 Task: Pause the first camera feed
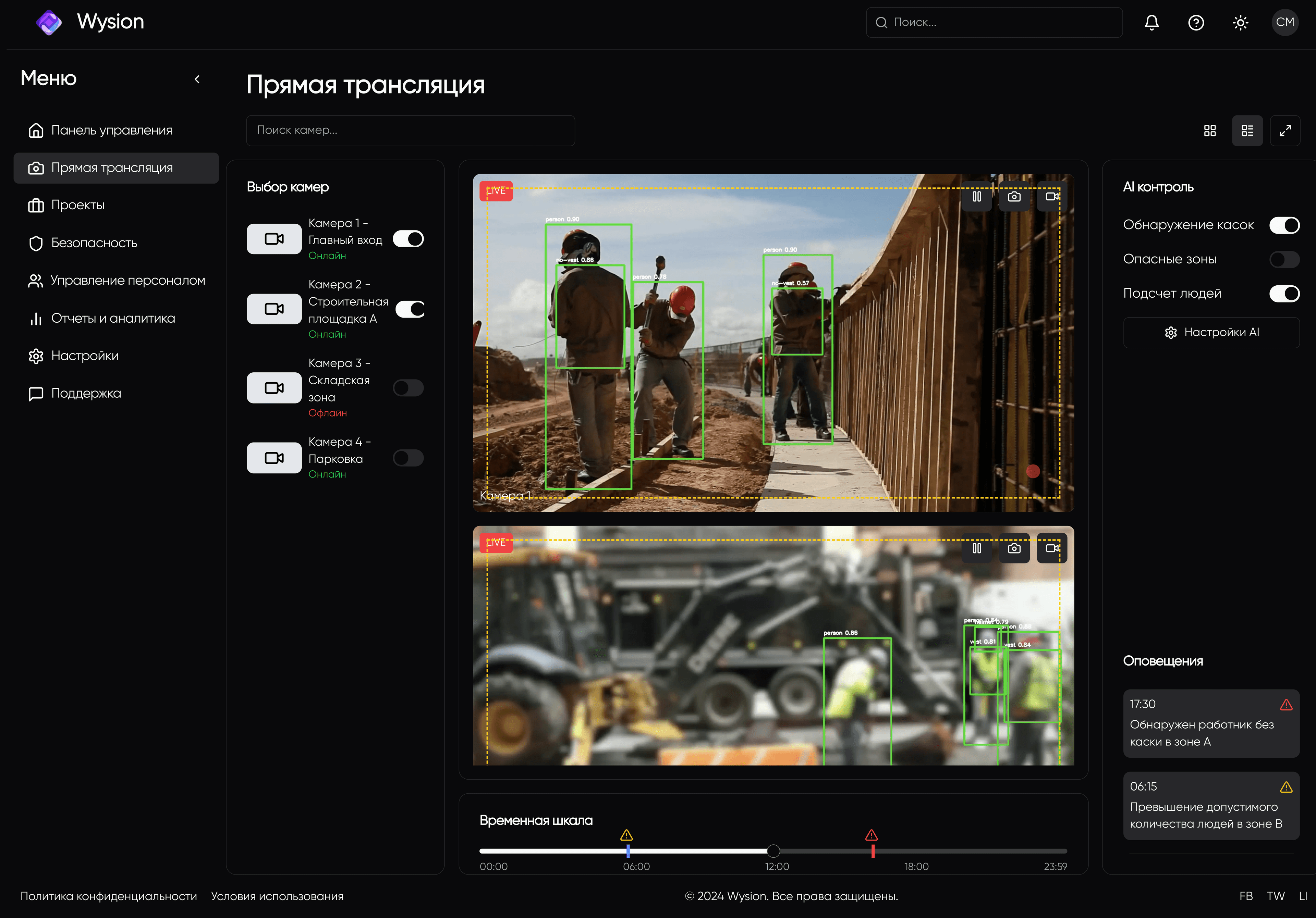click(x=977, y=197)
